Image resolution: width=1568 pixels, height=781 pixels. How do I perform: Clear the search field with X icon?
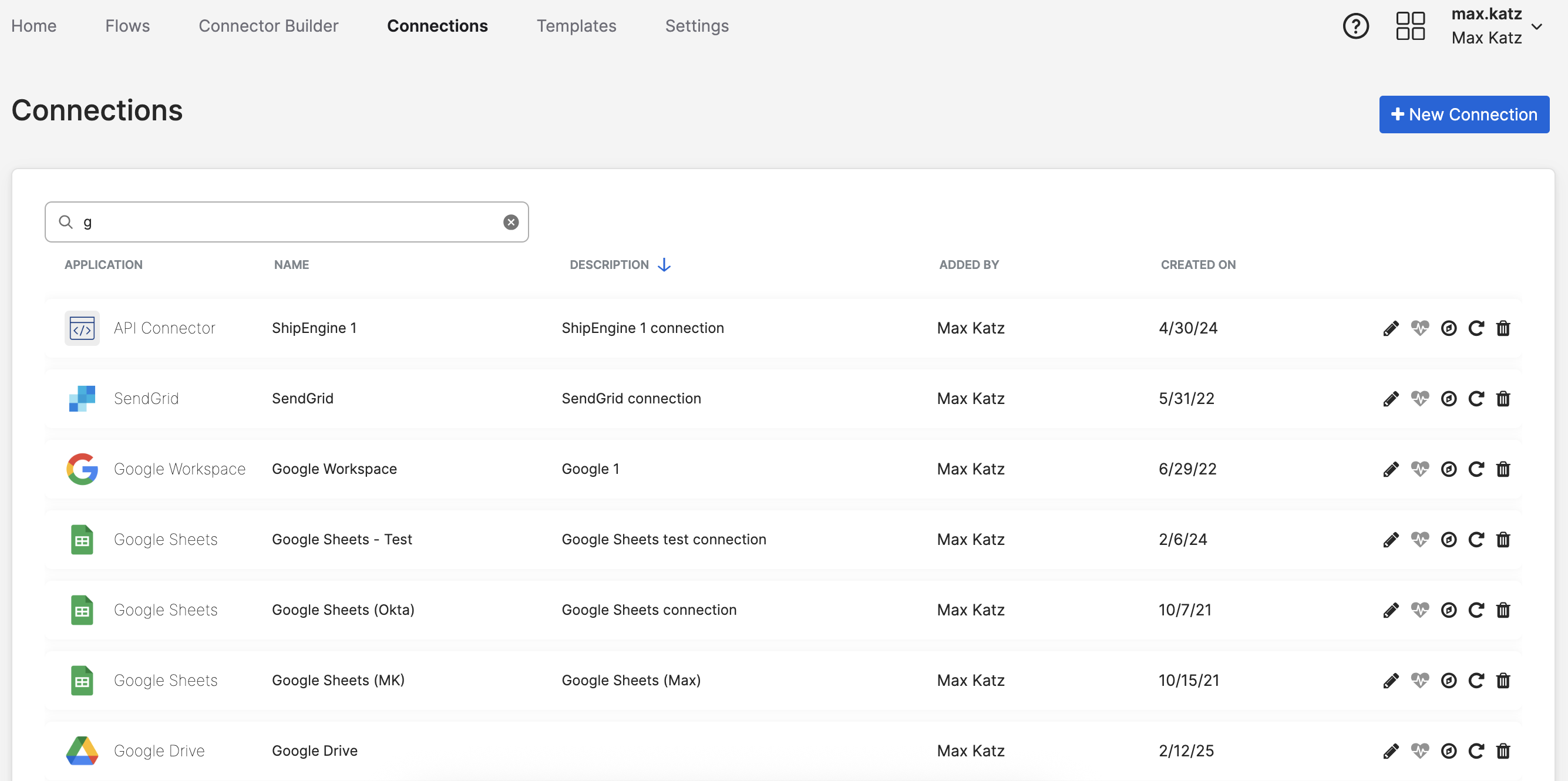[x=511, y=222]
